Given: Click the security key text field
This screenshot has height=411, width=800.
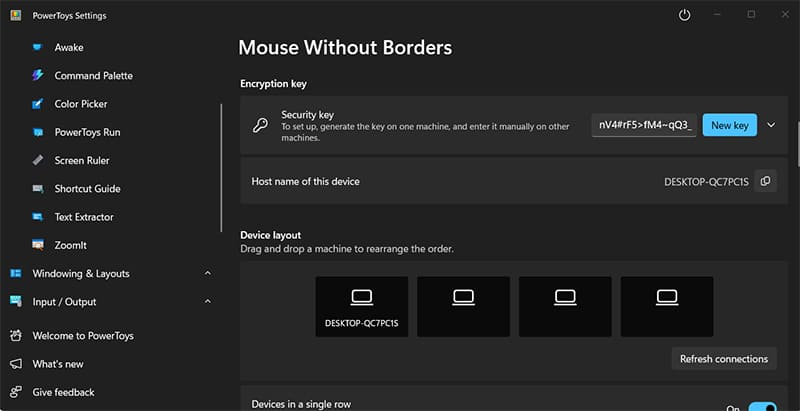Looking at the screenshot, I should (x=644, y=126).
